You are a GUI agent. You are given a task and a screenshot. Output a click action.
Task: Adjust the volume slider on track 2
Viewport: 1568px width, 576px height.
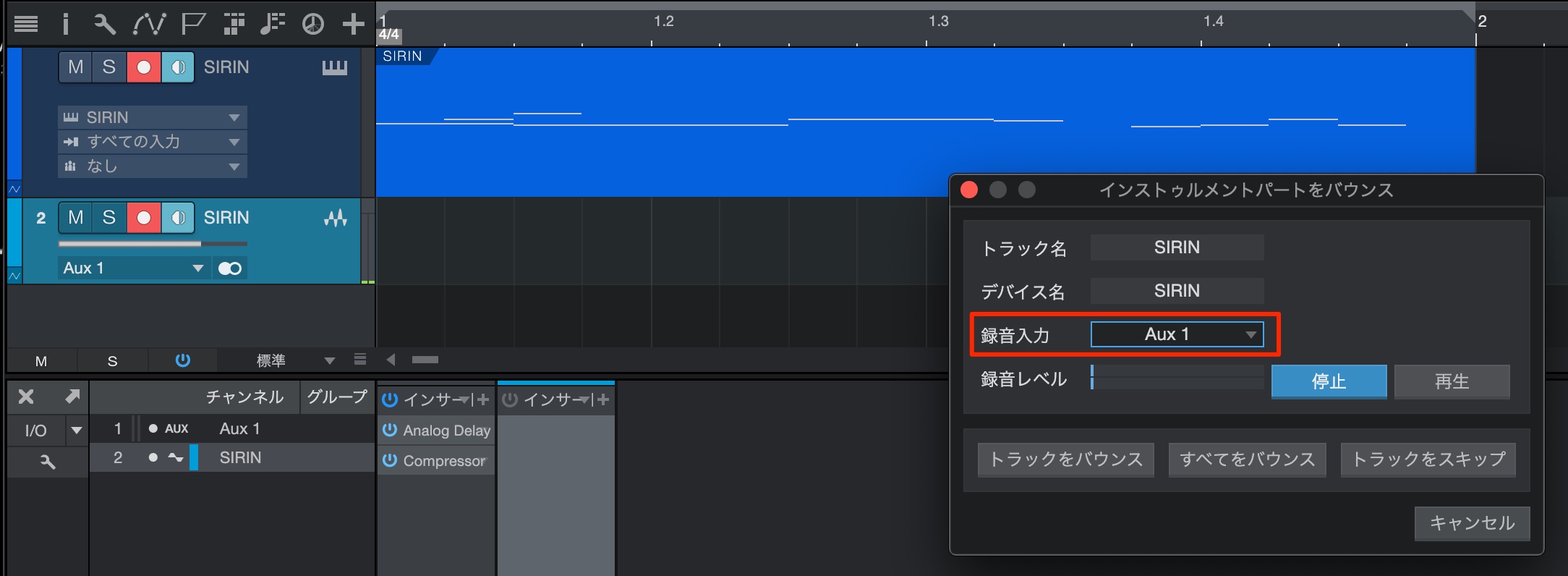pyautogui.click(x=153, y=244)
